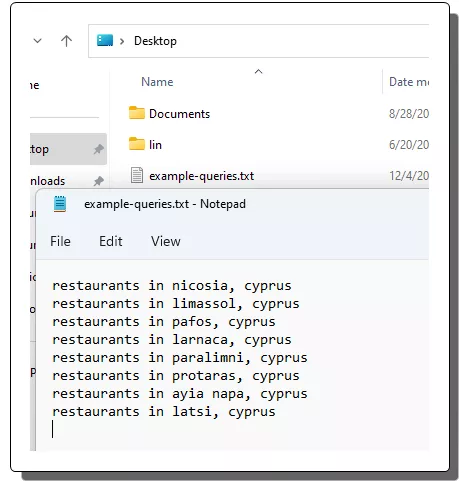Sort by the Date modified column
This screenshot has height=481, width=459.
409,82
